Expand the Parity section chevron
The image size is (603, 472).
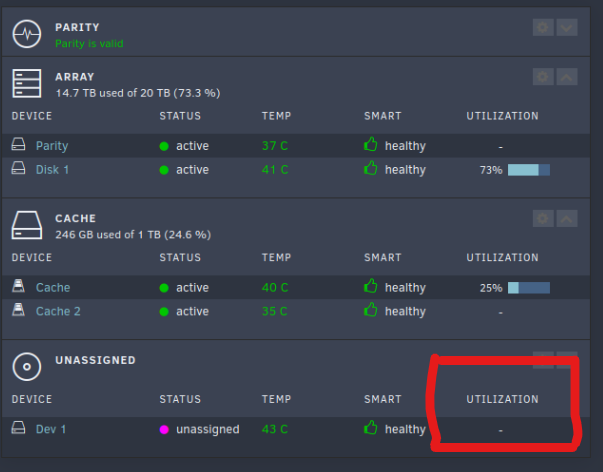(566, 27)
